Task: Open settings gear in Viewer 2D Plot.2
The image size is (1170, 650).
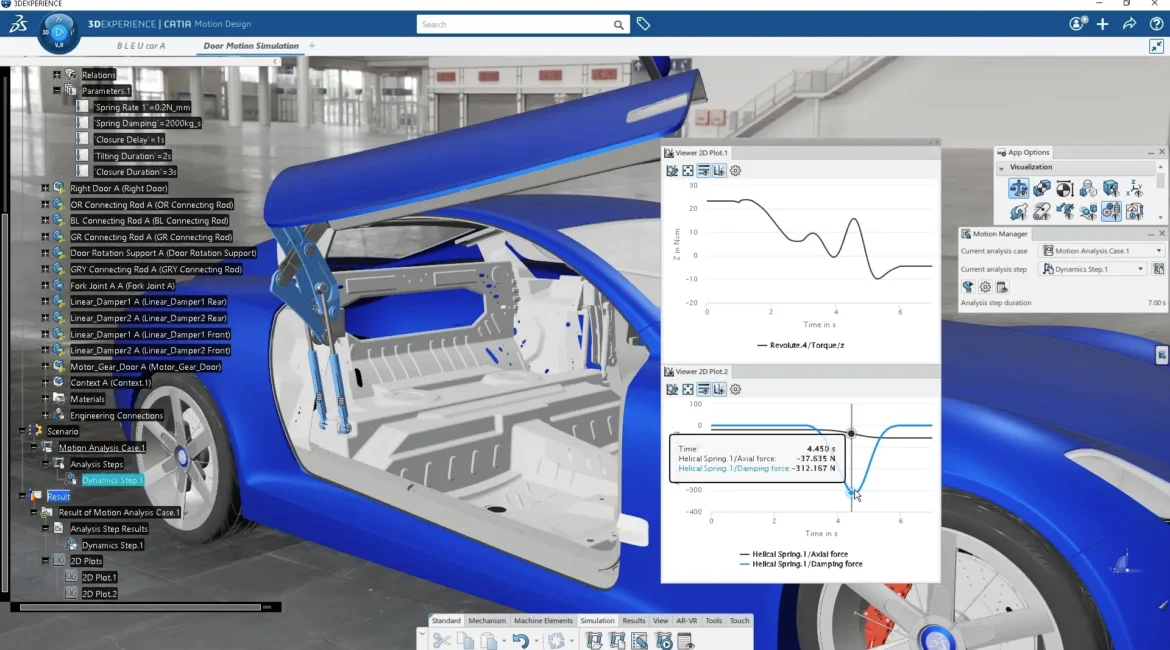Action: point(736,390)
